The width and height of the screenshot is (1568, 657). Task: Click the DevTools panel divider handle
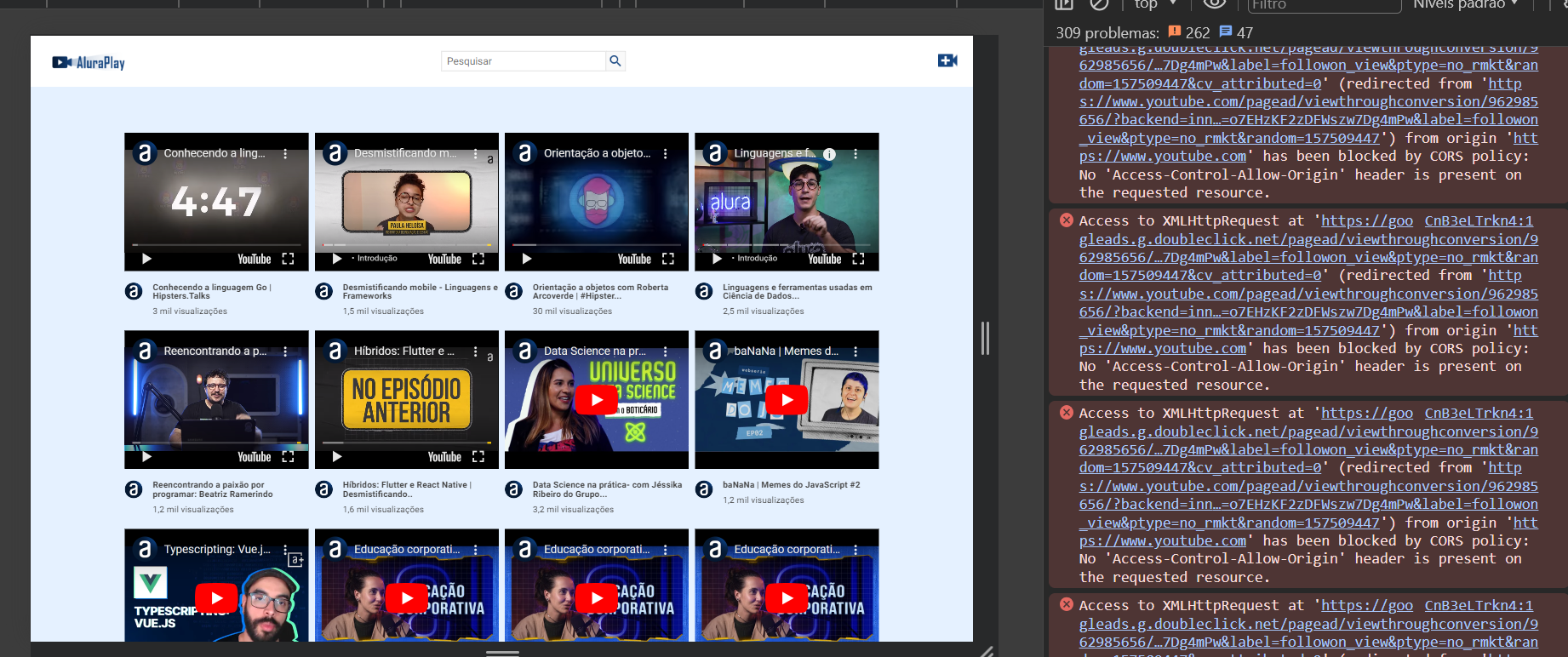click(x=985, y=338)
